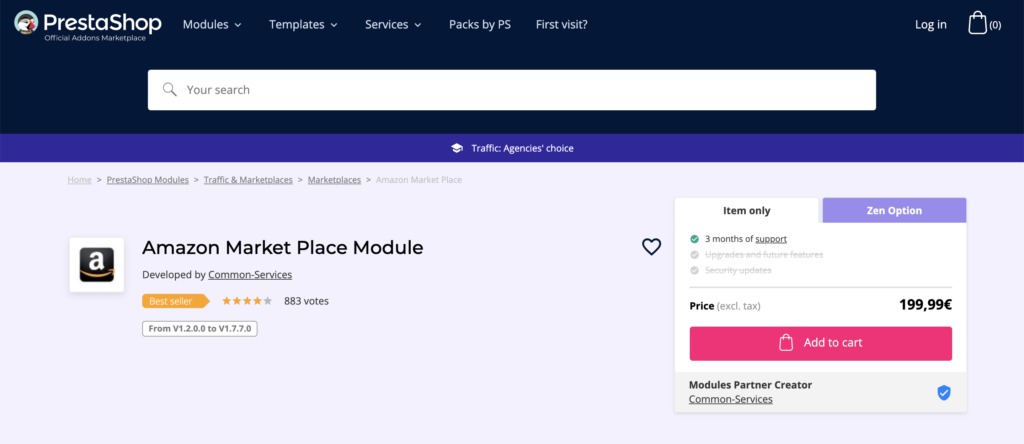Switch to the Zen Option tab
1024x444 pixels.
(894, 210)
